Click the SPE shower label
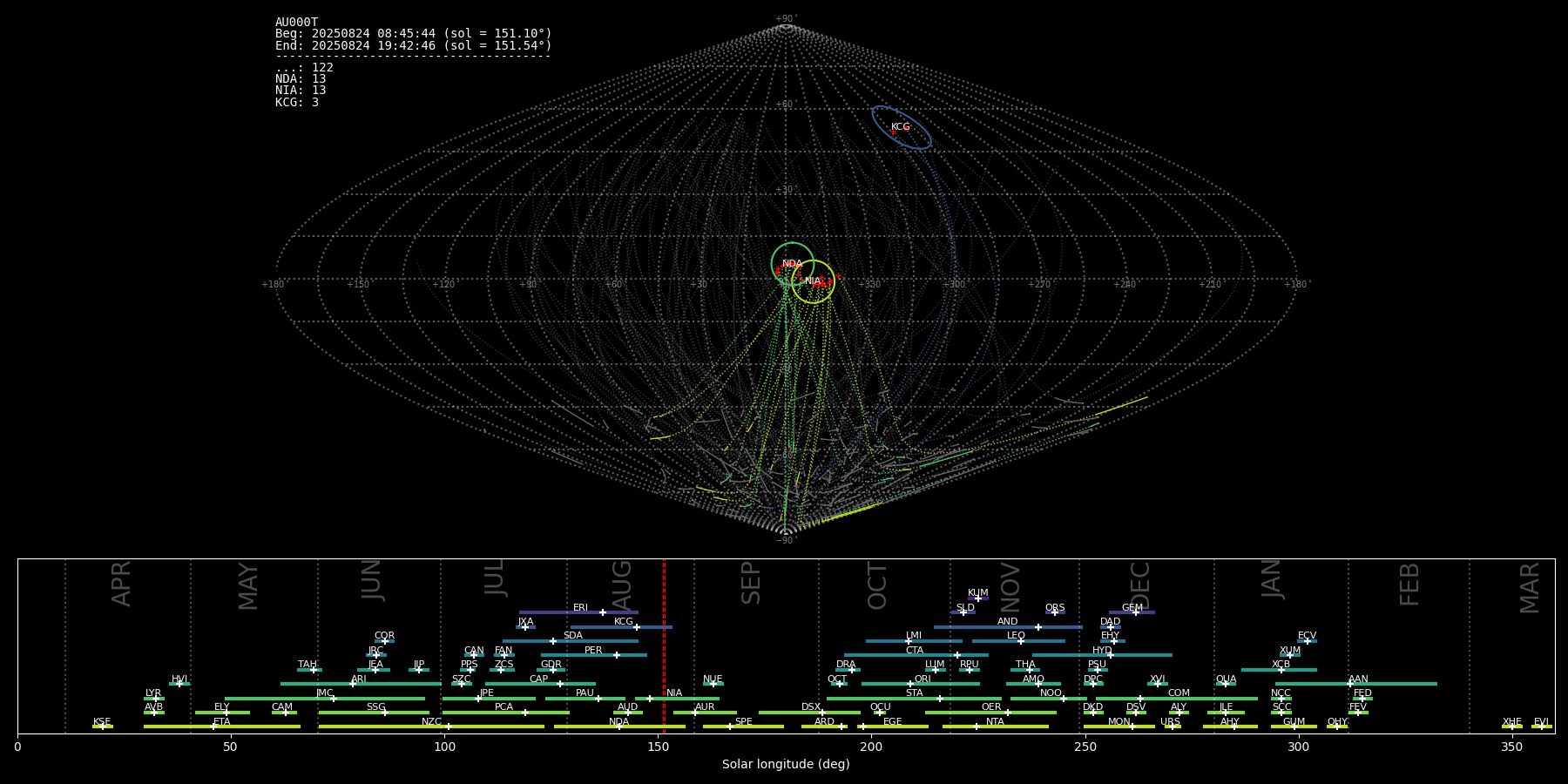This screenshot has height=784, width=1568. click(743, 722)
